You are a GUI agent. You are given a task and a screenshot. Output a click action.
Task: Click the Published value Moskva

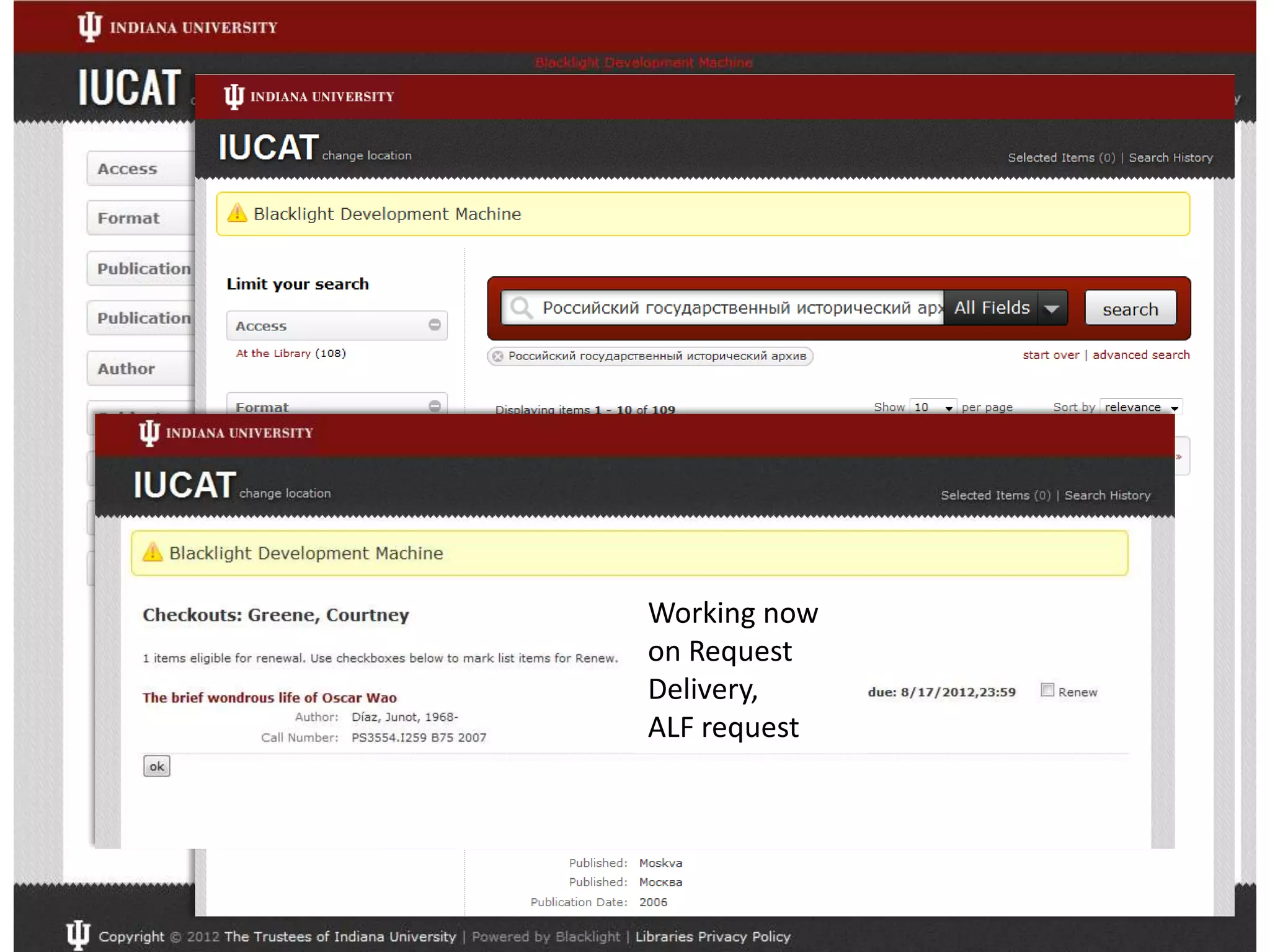tap(660, 863)
